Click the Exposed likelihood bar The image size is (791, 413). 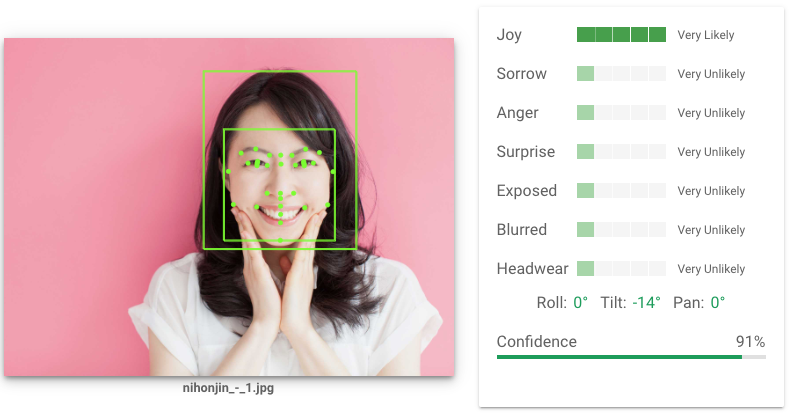[x=621, y=191]
